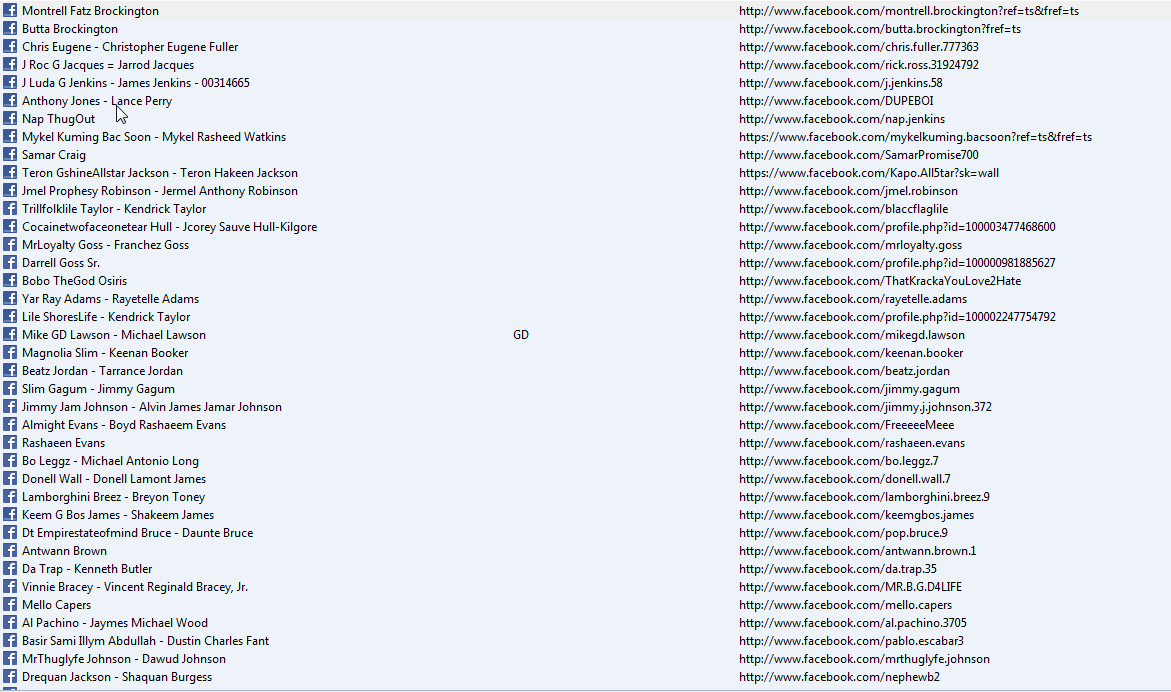Click the Facebook icon next to Rashaeen Evans
This screenshot has width=1171, height=692.
[x=10, y=443]
